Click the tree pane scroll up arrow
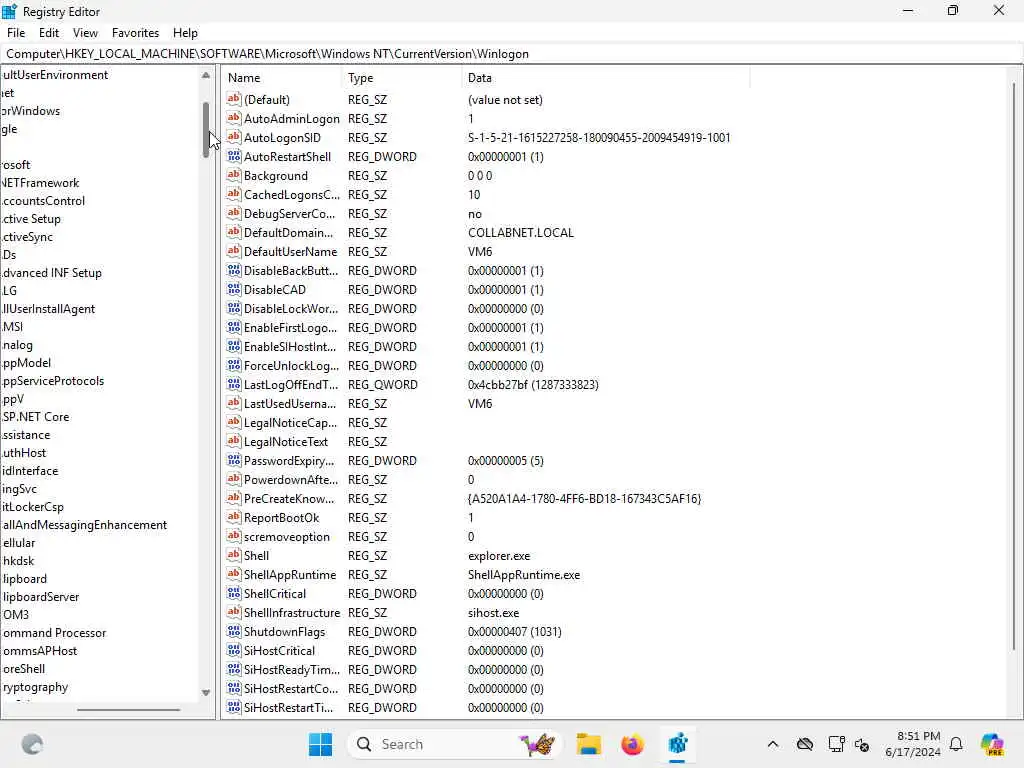Screen dimensions: 1024x768 pyautogui.click(x=206, y=75)
